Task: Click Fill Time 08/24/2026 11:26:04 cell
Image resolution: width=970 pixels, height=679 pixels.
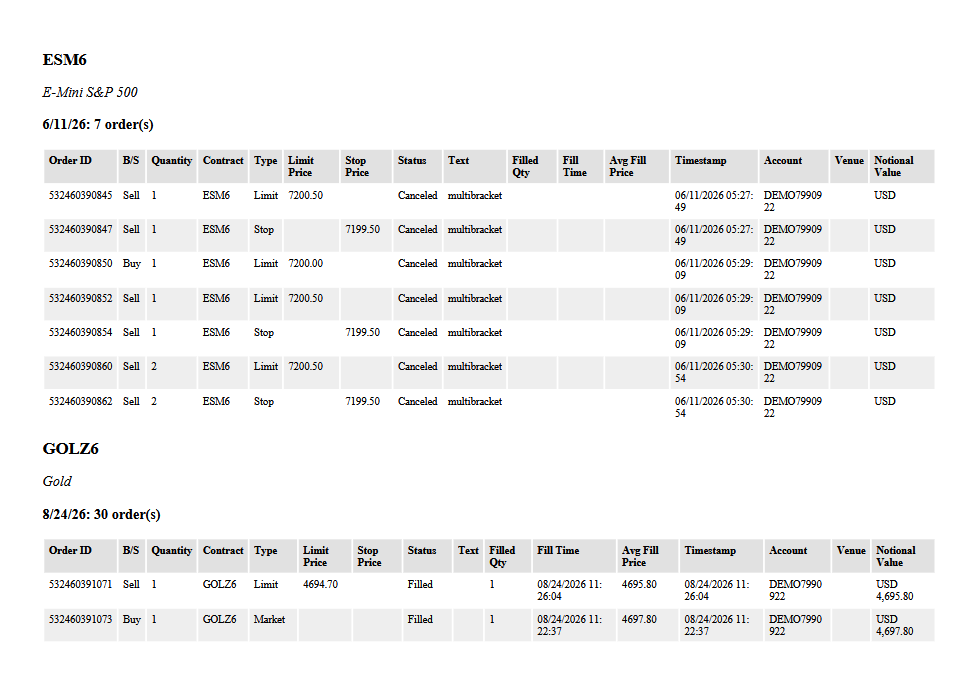Action: pyautogui.click(x=569, y=591)
